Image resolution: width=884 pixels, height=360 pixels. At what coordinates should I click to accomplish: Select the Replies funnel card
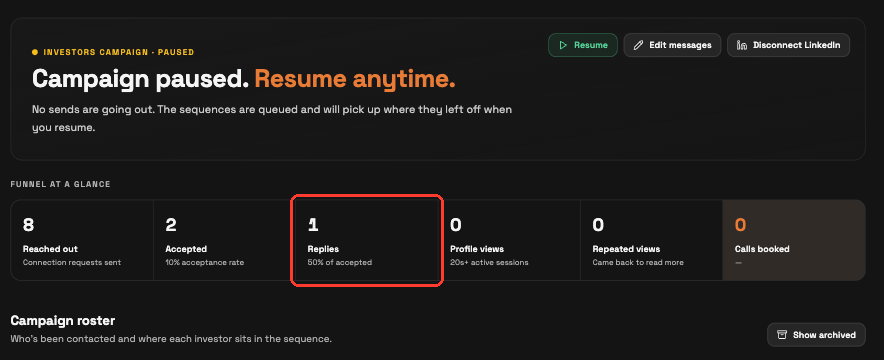[367, 240]
